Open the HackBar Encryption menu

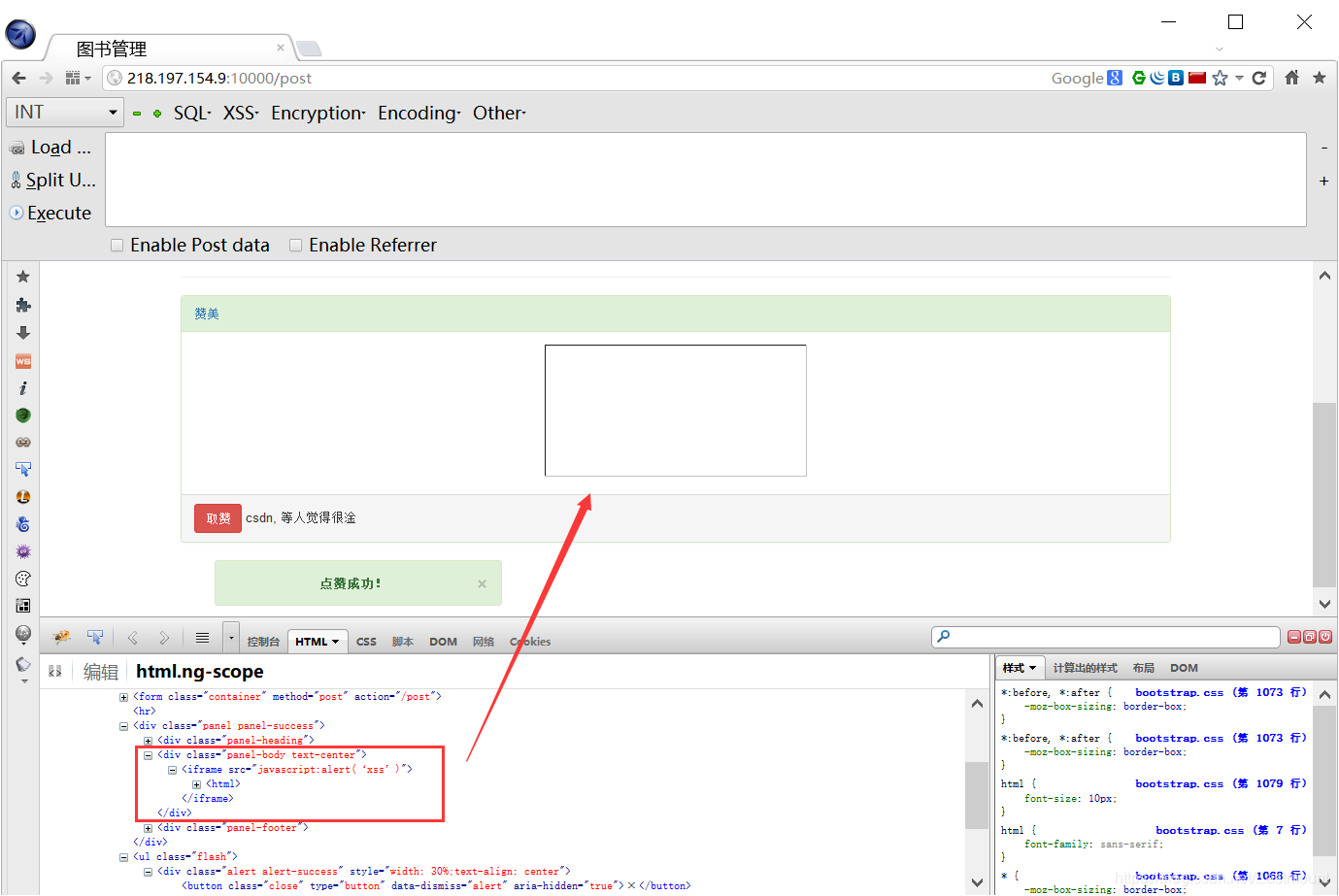(318, 114)
